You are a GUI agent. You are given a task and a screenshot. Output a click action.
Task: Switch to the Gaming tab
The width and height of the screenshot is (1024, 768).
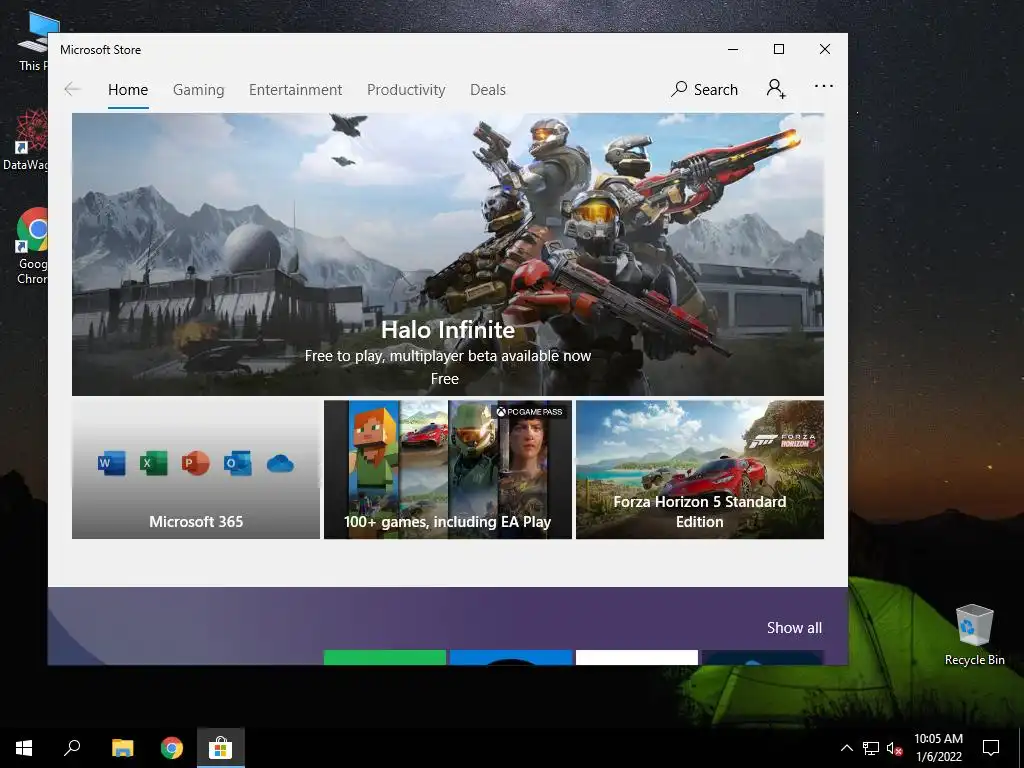(x=199, y=89)
